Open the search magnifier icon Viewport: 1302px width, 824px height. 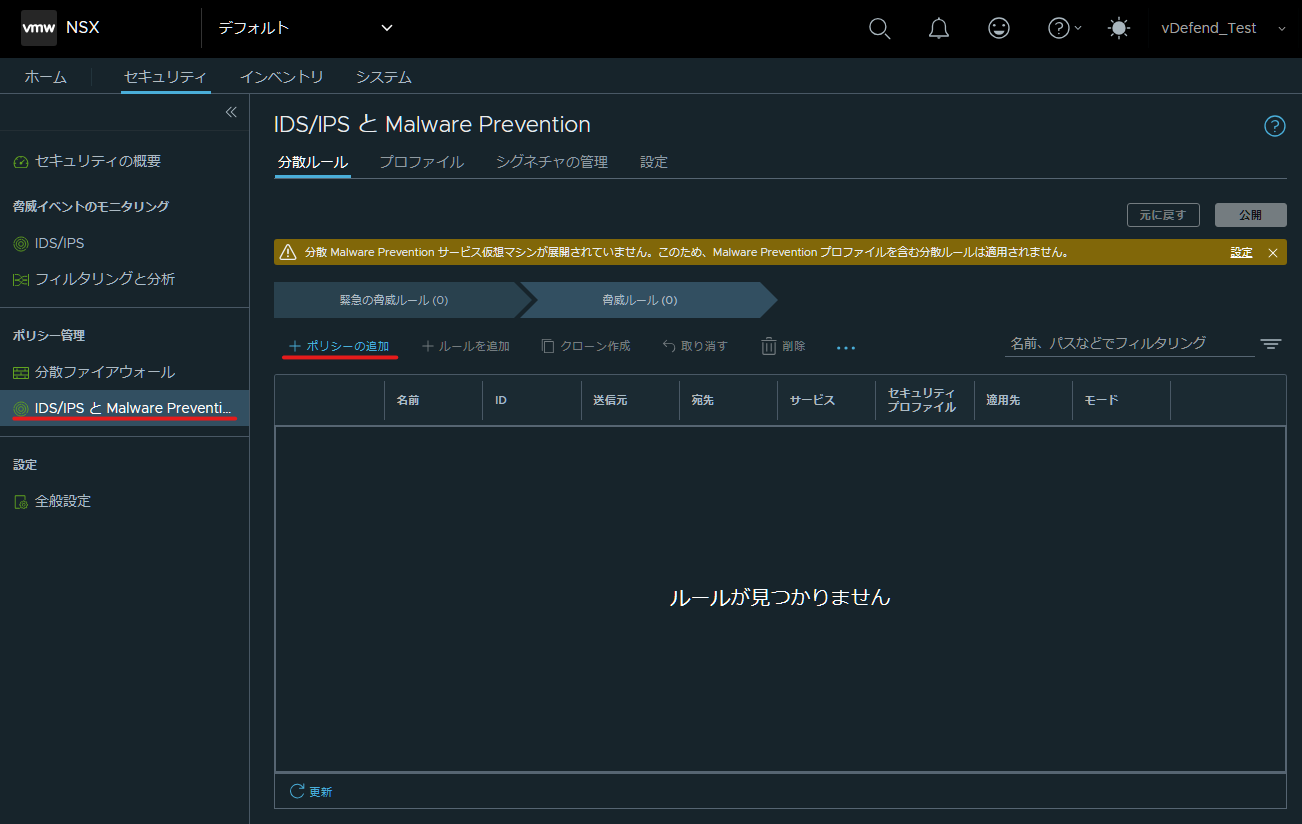(879, 28)
